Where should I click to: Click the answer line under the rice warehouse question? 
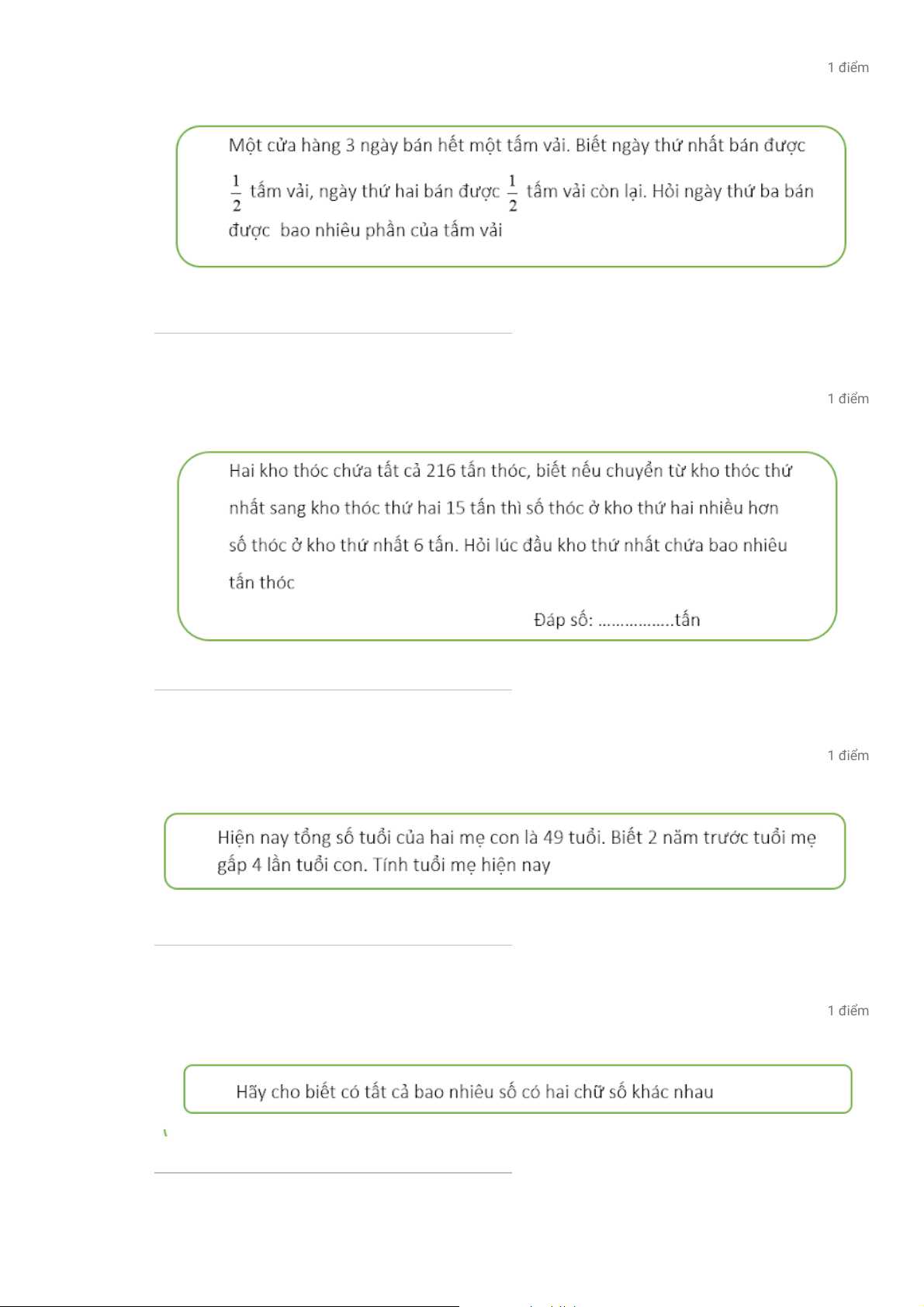[x=333, y=690]
